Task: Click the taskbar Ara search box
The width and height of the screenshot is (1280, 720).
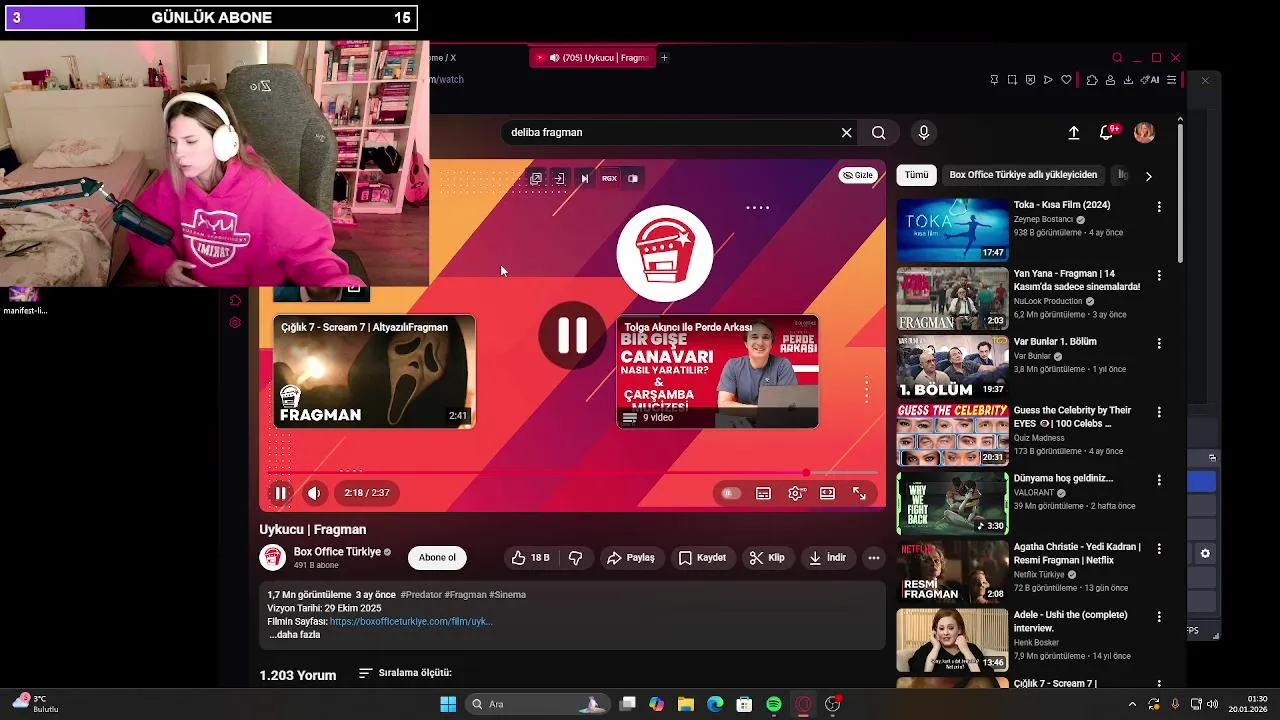Action: click(x=537, y=704)
